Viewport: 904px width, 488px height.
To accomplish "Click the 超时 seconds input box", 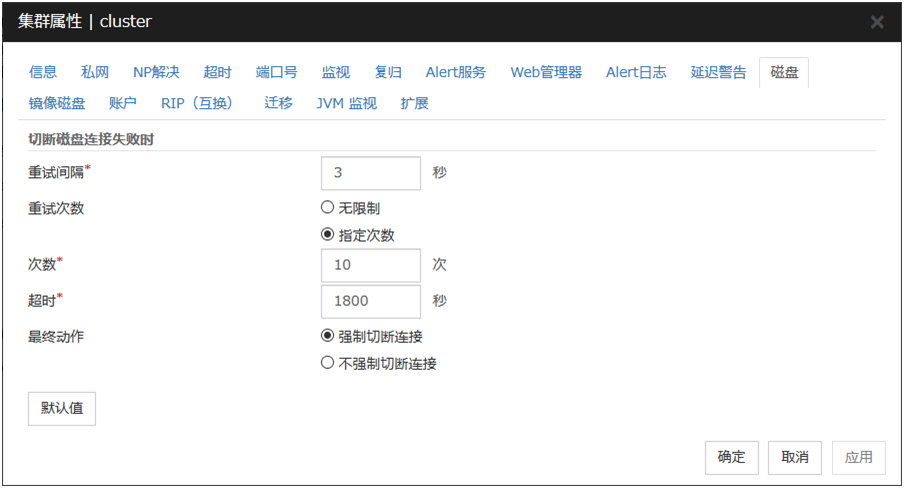I will click(x=370, y=301).
